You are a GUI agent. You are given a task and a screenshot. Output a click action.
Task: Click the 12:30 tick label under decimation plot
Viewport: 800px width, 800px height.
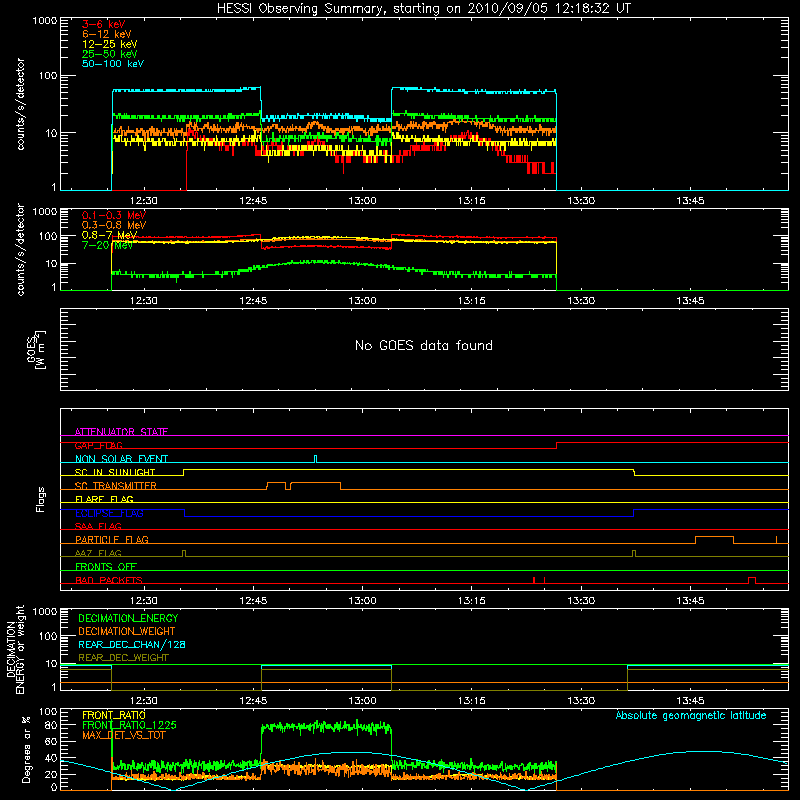click(x=143, y=701)
